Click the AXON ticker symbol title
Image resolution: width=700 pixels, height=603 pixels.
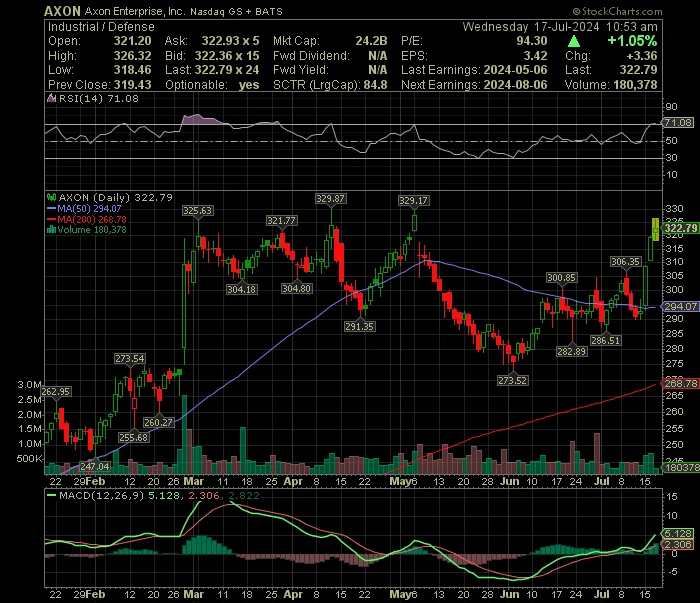(x=62, y=11)
